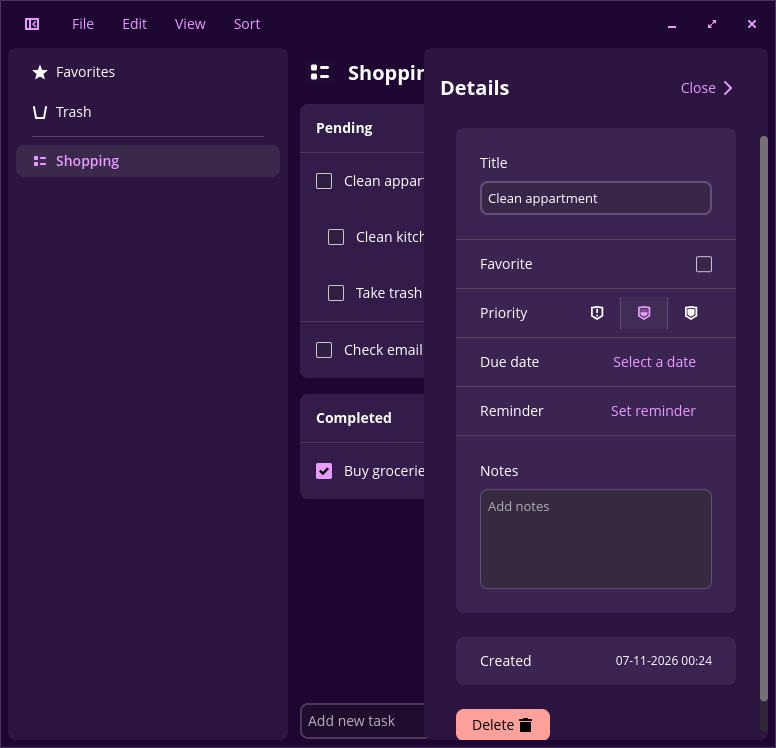
Task: Delete the current task
Action: coord(503,725)
